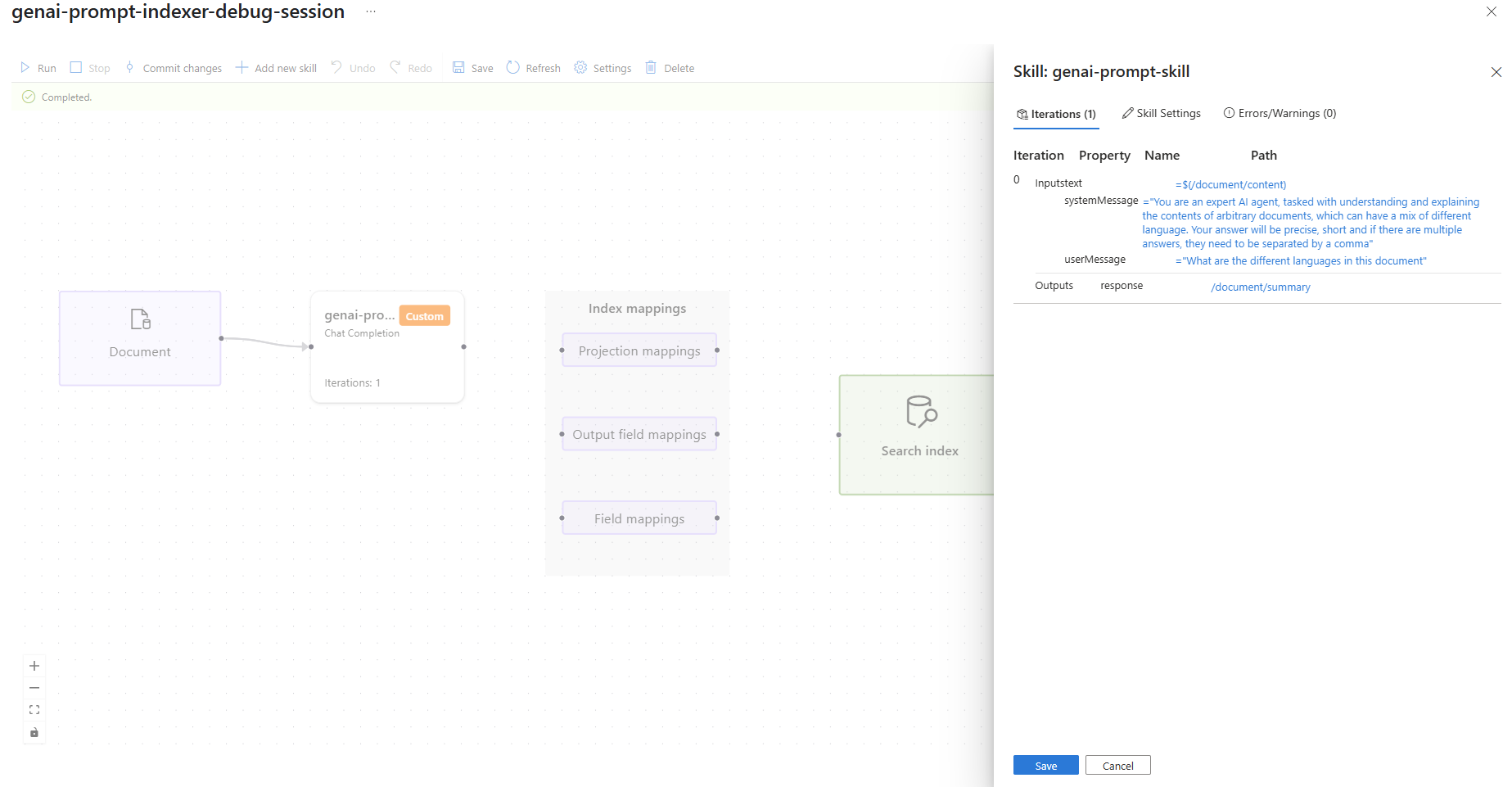Screen dimensions: 1512x787
Task: Zoom in on the canvas
Action: point(34,666)
